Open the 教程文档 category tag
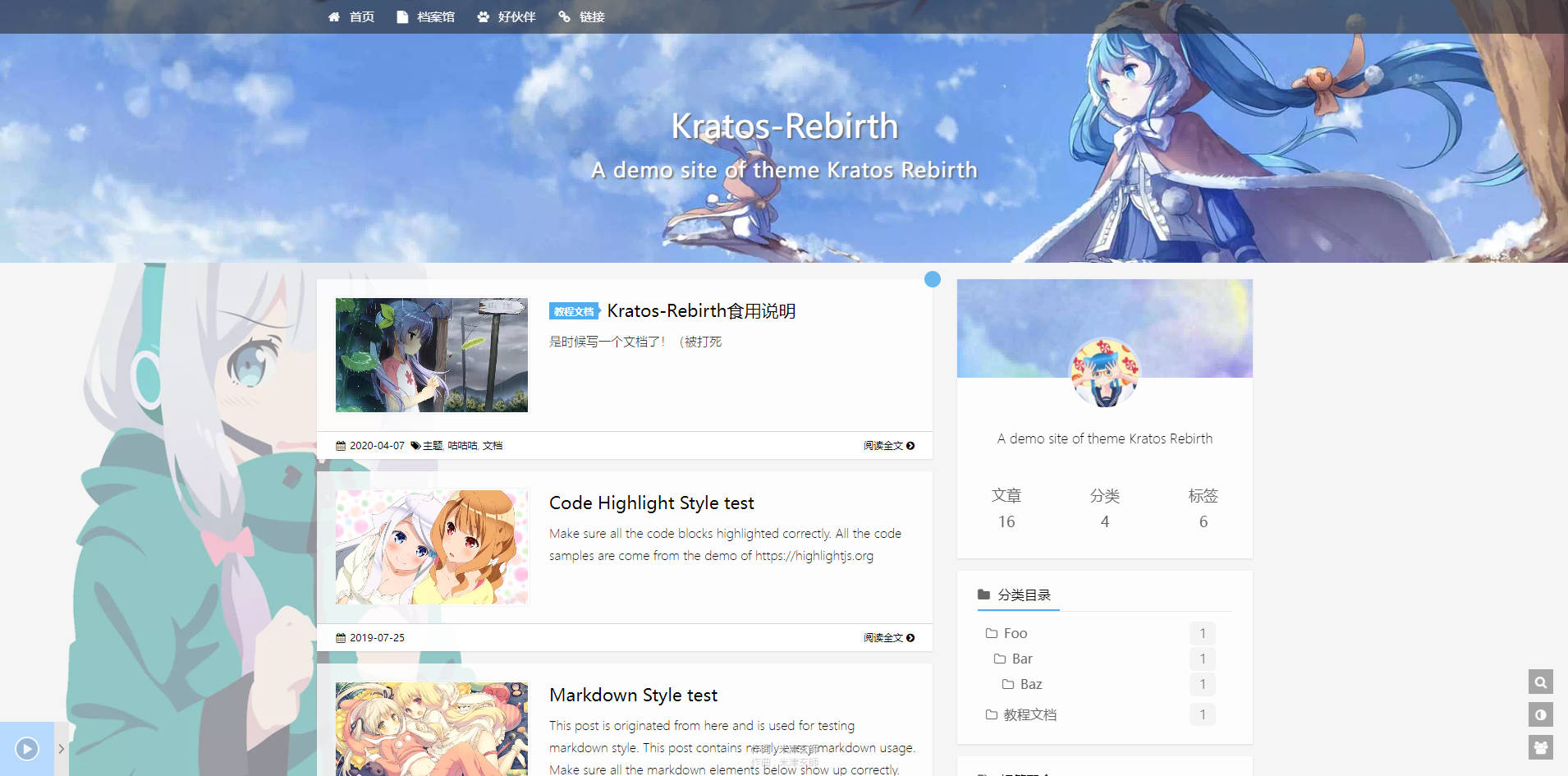This screenshot has height=776, width=1568. click(x=575, y=311)
